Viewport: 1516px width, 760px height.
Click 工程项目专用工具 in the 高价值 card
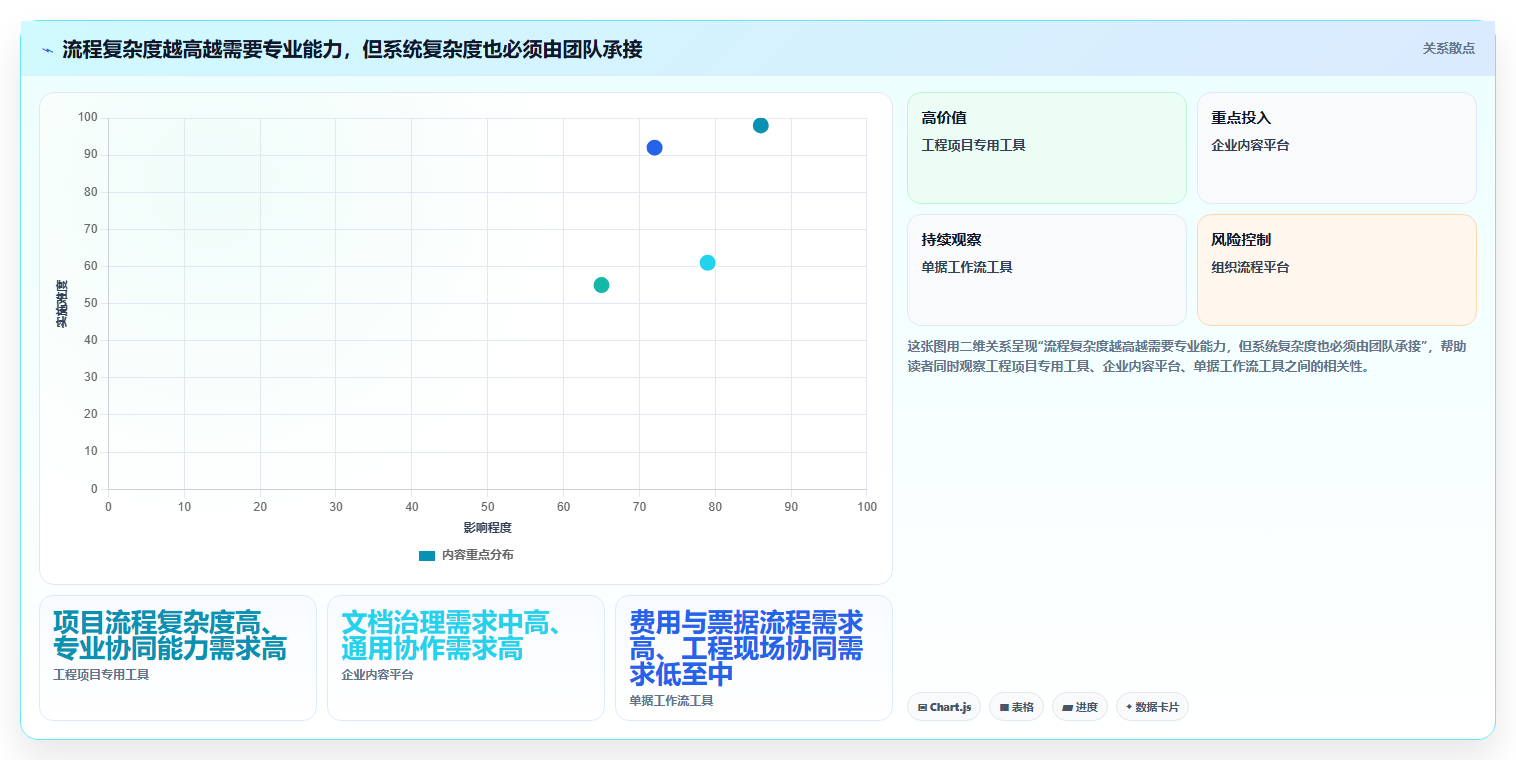tap(973, 145)
